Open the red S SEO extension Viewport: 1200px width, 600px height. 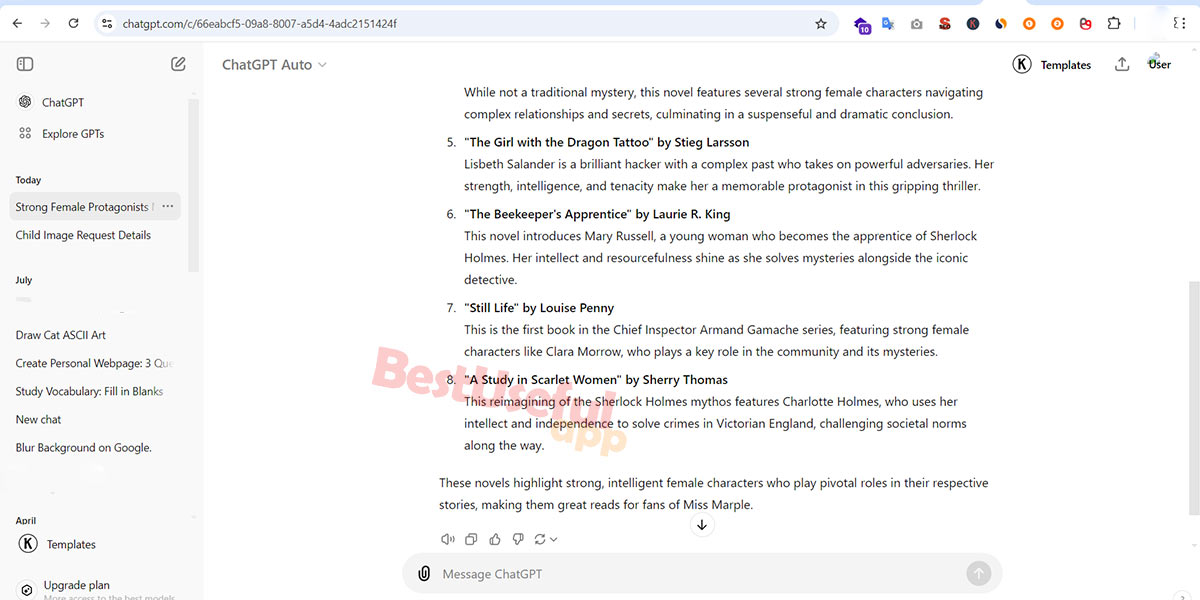pyautogui.click(x=945, y=23)
